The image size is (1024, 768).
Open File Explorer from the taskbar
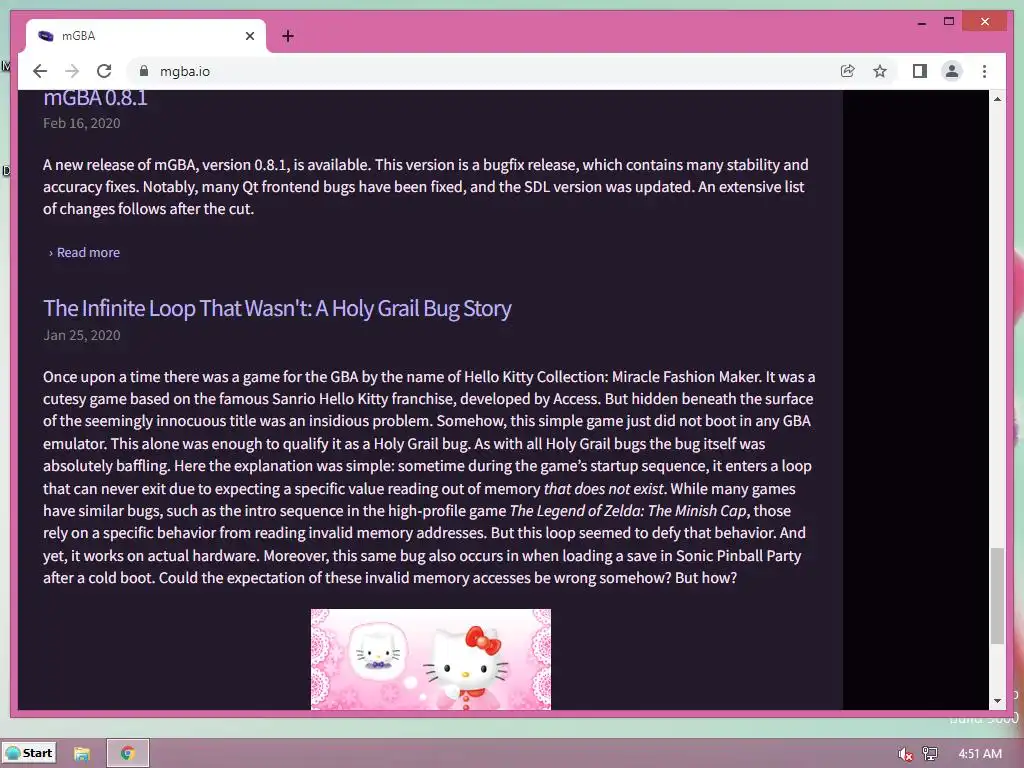click(x=82, y=754)
